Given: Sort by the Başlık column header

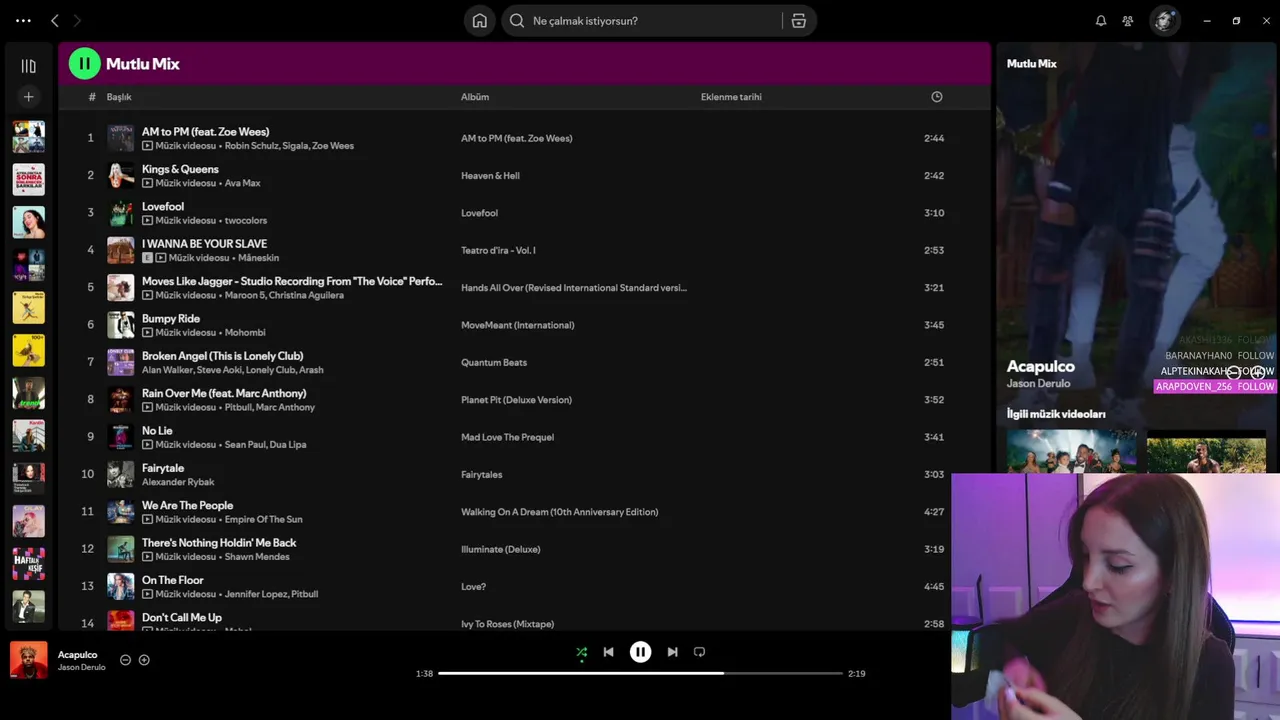Looking at the screenshot, I should [x=119, y=97].
